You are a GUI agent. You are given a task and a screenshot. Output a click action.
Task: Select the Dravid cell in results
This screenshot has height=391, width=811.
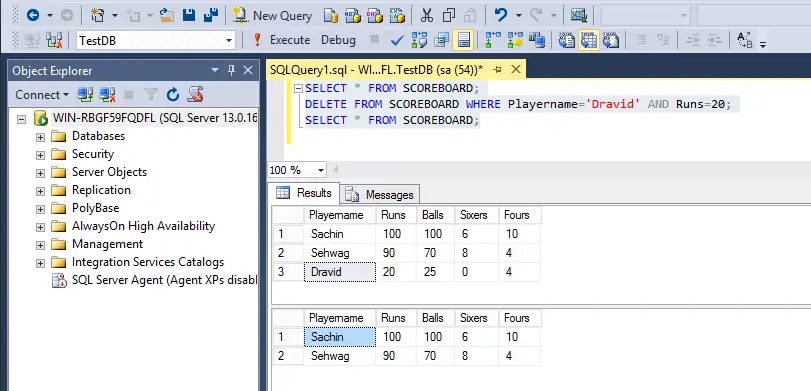(339, 272)
